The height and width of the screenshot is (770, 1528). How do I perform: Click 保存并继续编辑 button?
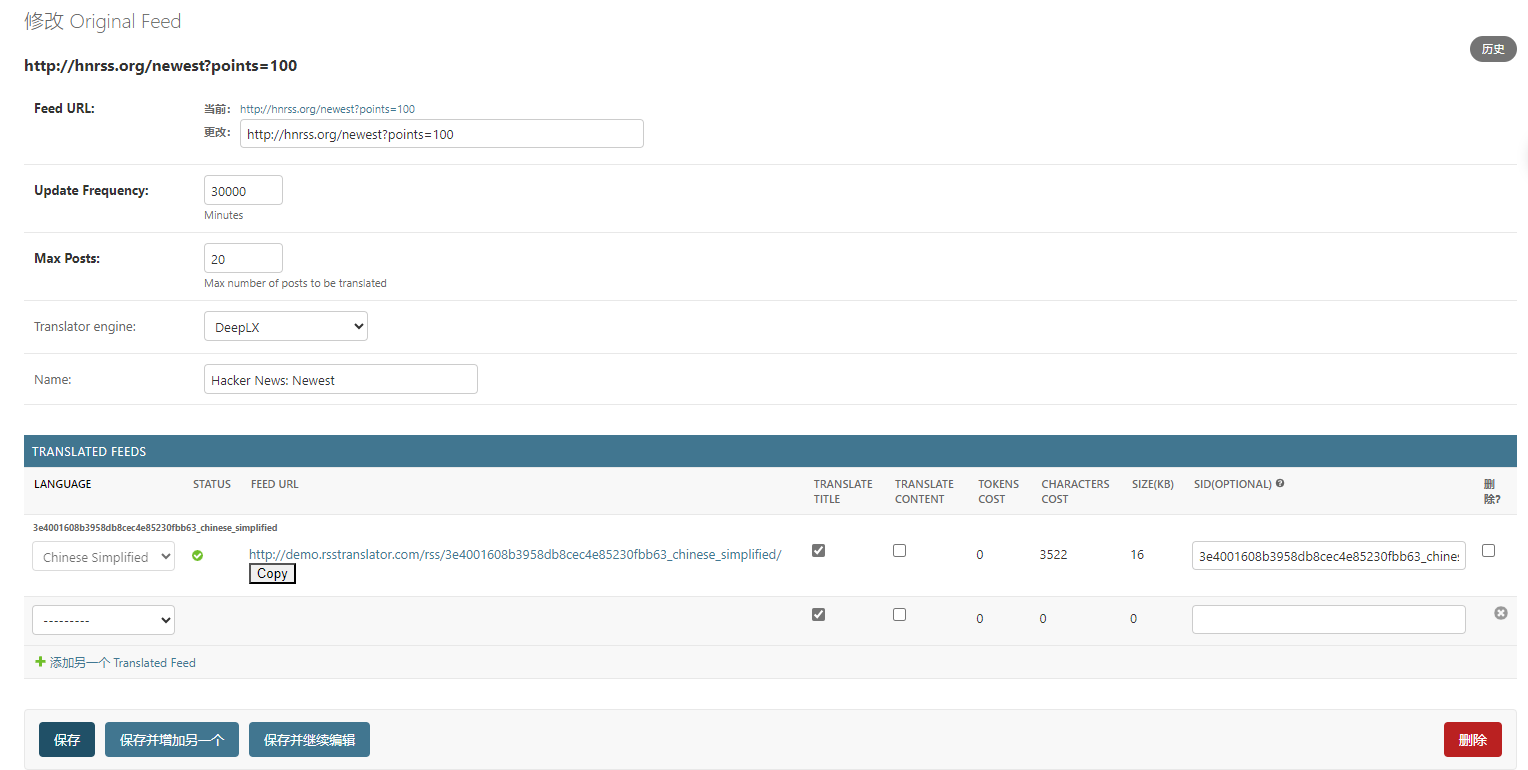tap(309, 740)
